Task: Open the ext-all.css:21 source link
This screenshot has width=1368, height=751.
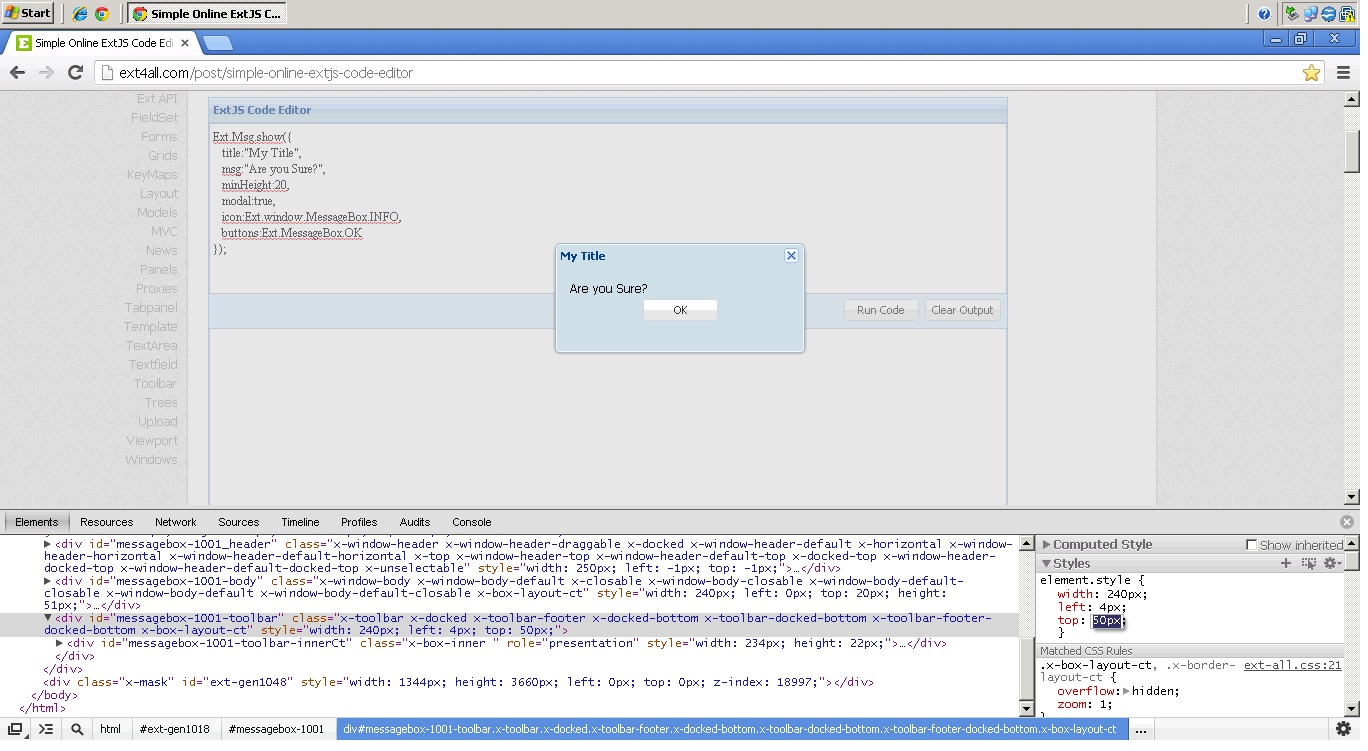Action: click(1293, 664)
